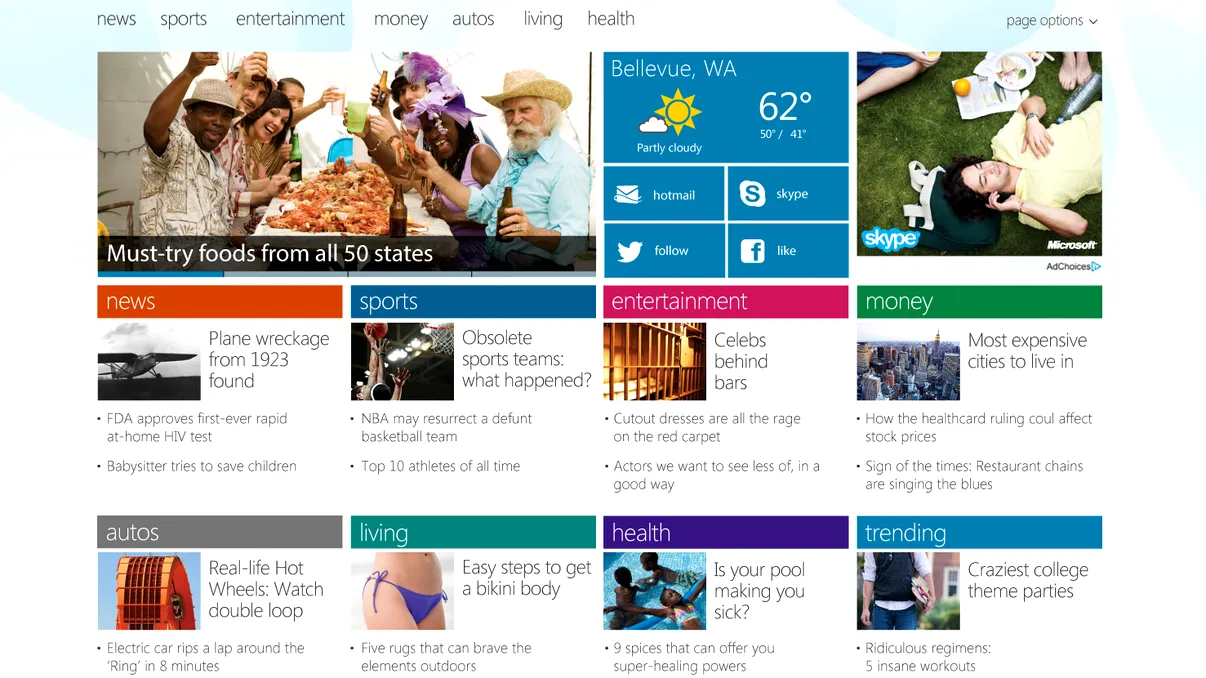Open 'Babysitter tries to save children'
The image size is (1206, 678).
(x=202, y=466)
